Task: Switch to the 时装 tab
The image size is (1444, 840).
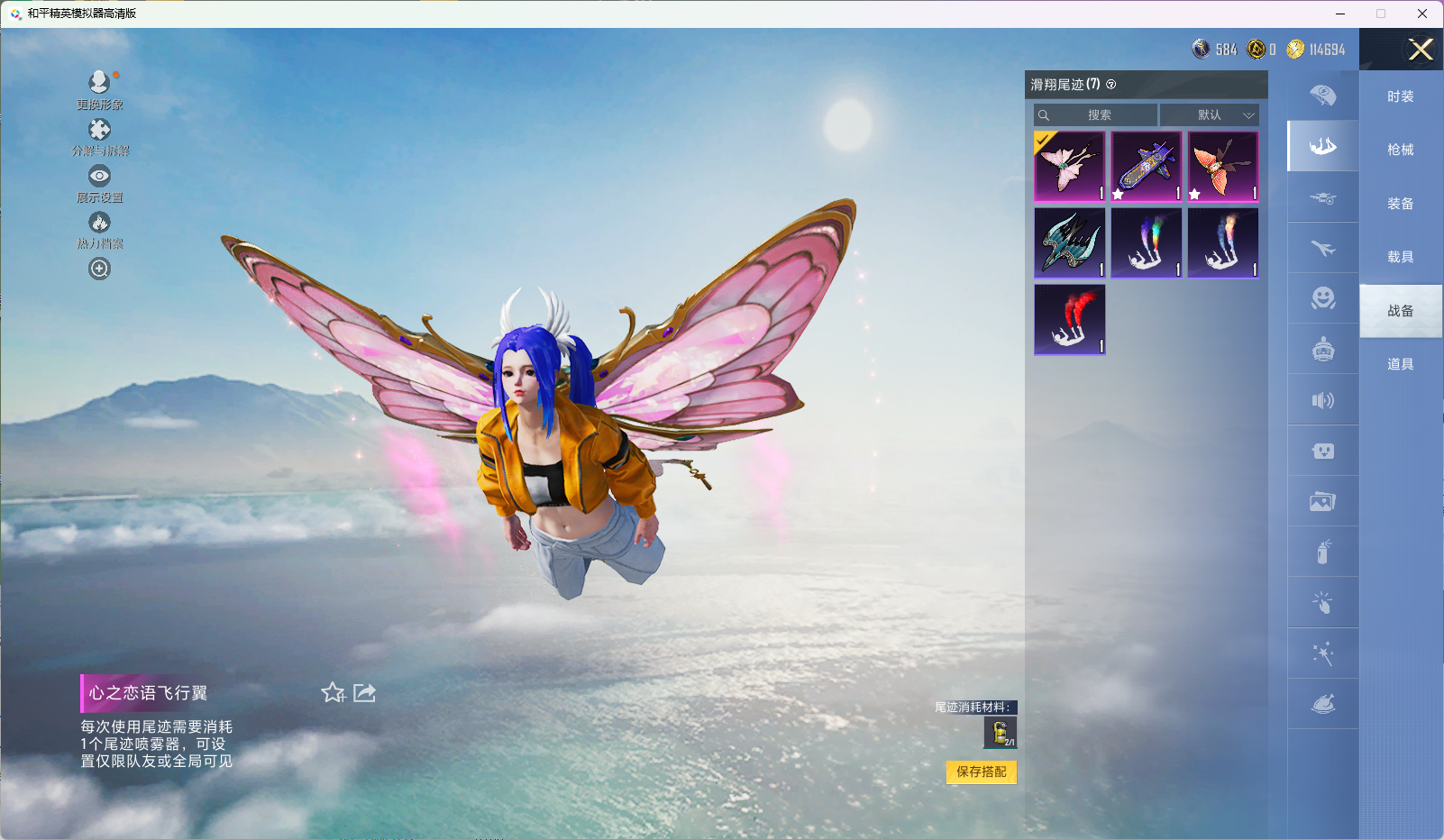Action: click(1400, 96)
